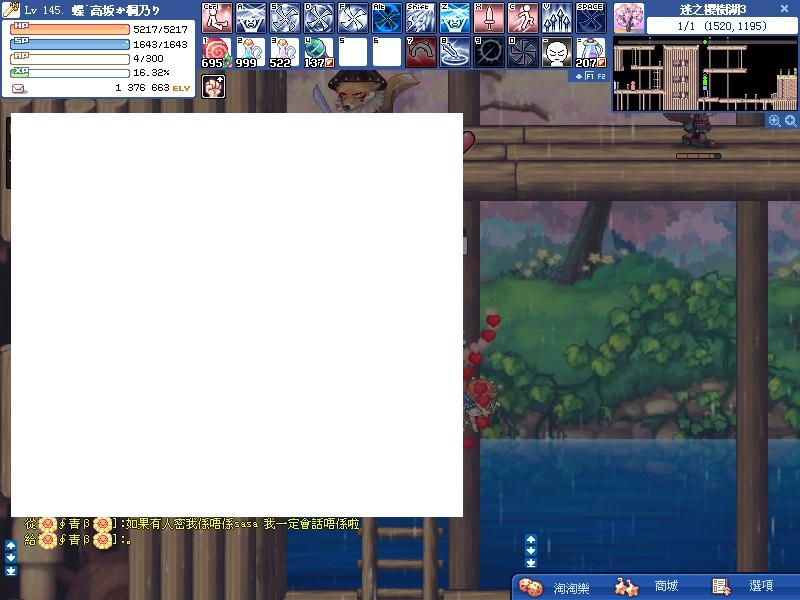
Task: Switch to the F1 quickslot page
Action: point(589,77)
